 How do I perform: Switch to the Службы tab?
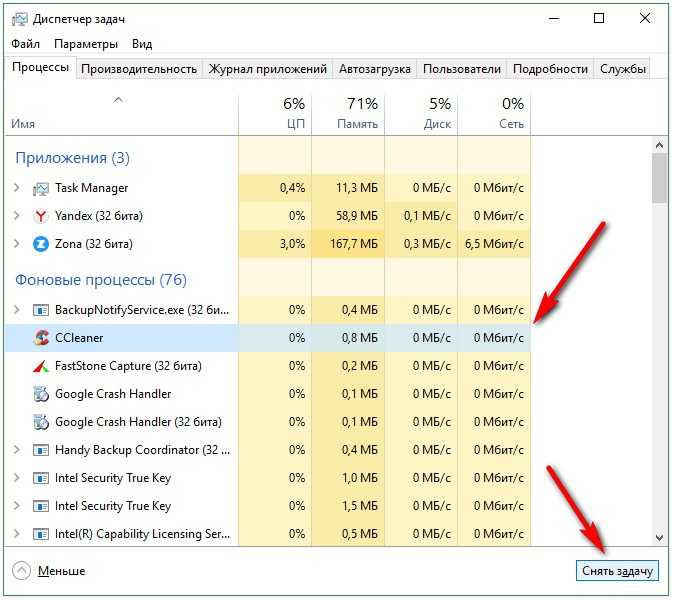click(x=623, y=69)
